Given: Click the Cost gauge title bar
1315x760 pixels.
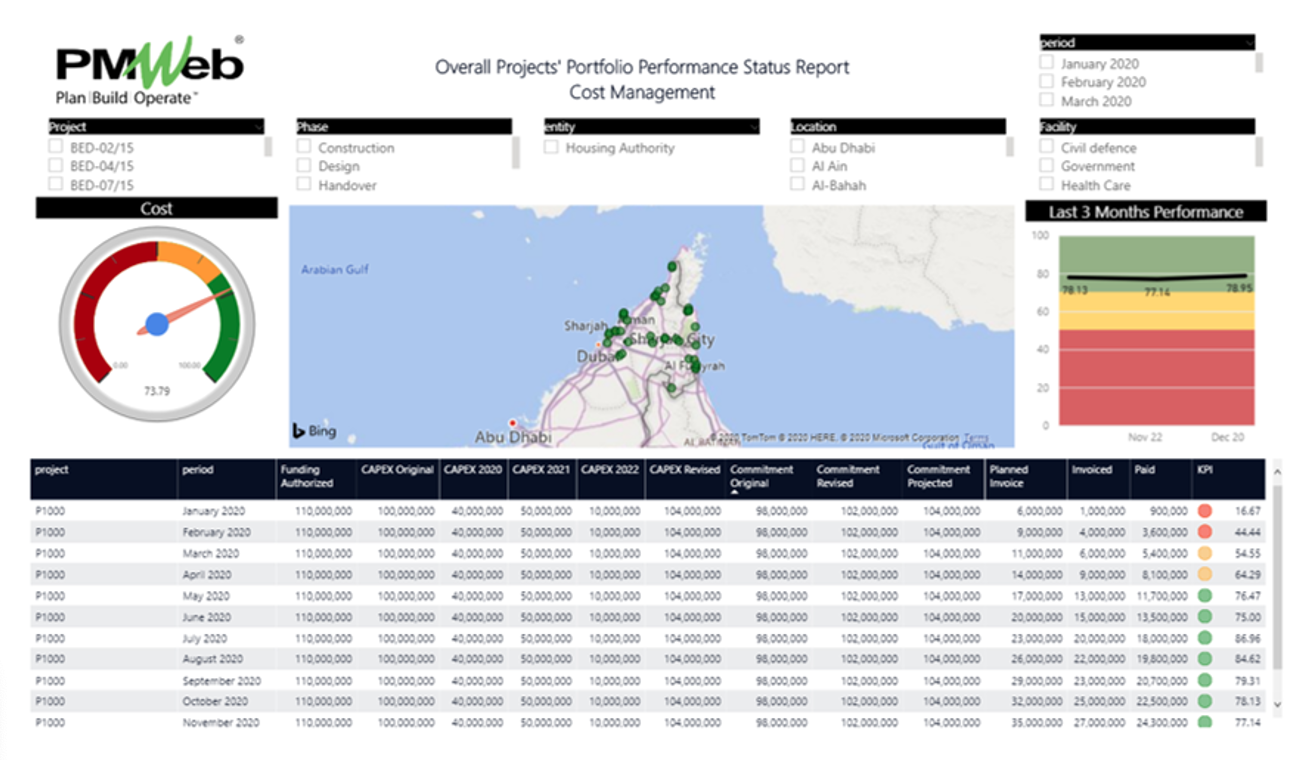Looking at the screenshot, I should coord(156,209).
